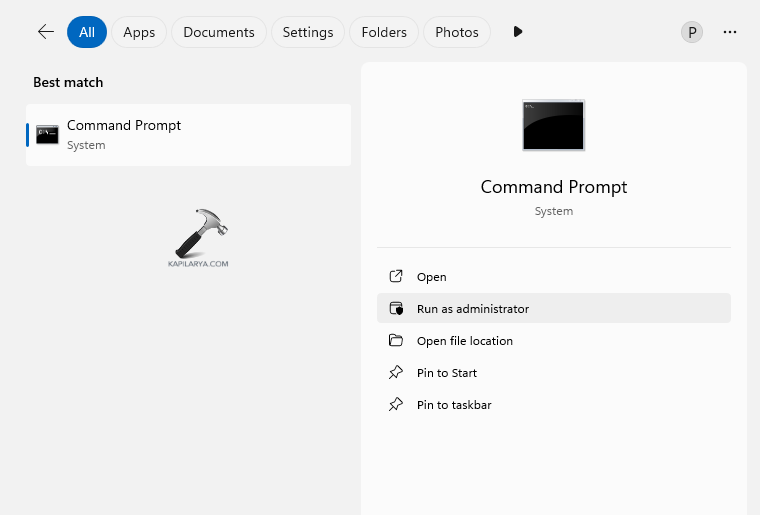Expand more filters with play arrow
Screen dimensions: 760x515
(517, 32)
